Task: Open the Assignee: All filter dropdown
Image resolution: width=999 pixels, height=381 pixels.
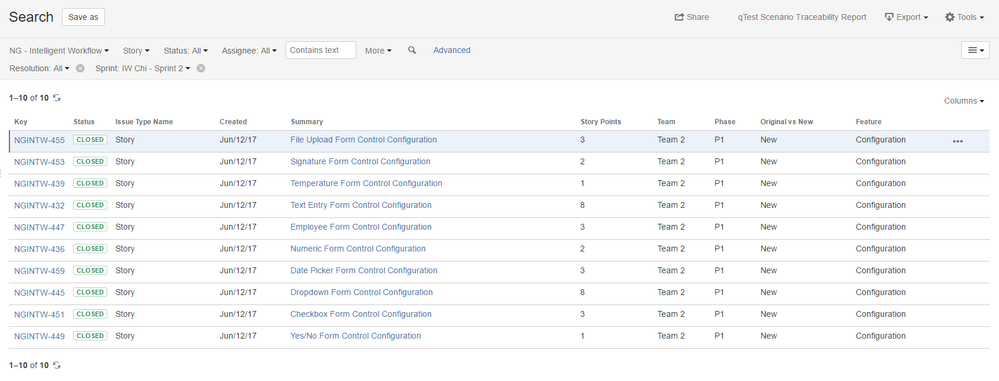Action: point(249,50)
